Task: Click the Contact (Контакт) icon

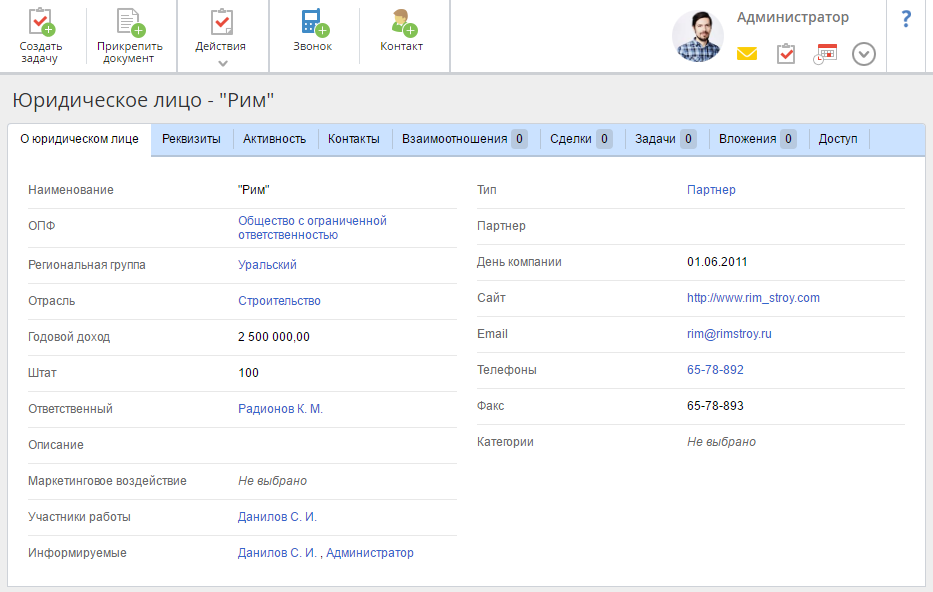Action: click(x=402, y=23)
